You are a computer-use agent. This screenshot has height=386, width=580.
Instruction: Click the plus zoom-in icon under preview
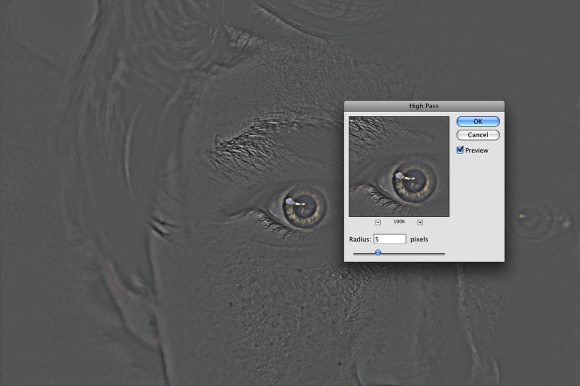click(x=420, y=222)
